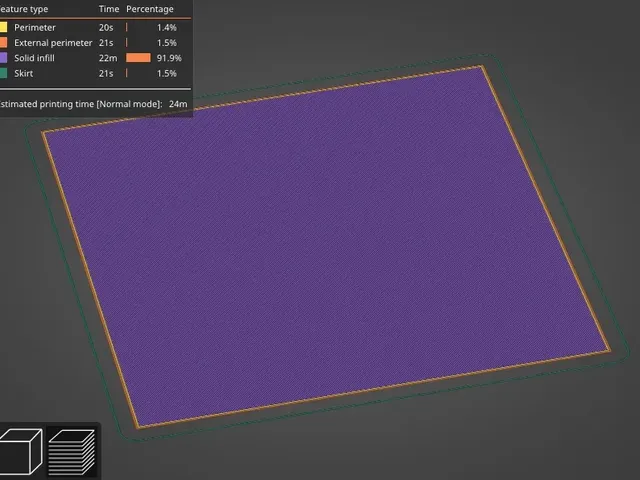Viewport: 640px width, 480px height.
Task: Switch to sliced layers preview icon
Action: coord(72,451)
